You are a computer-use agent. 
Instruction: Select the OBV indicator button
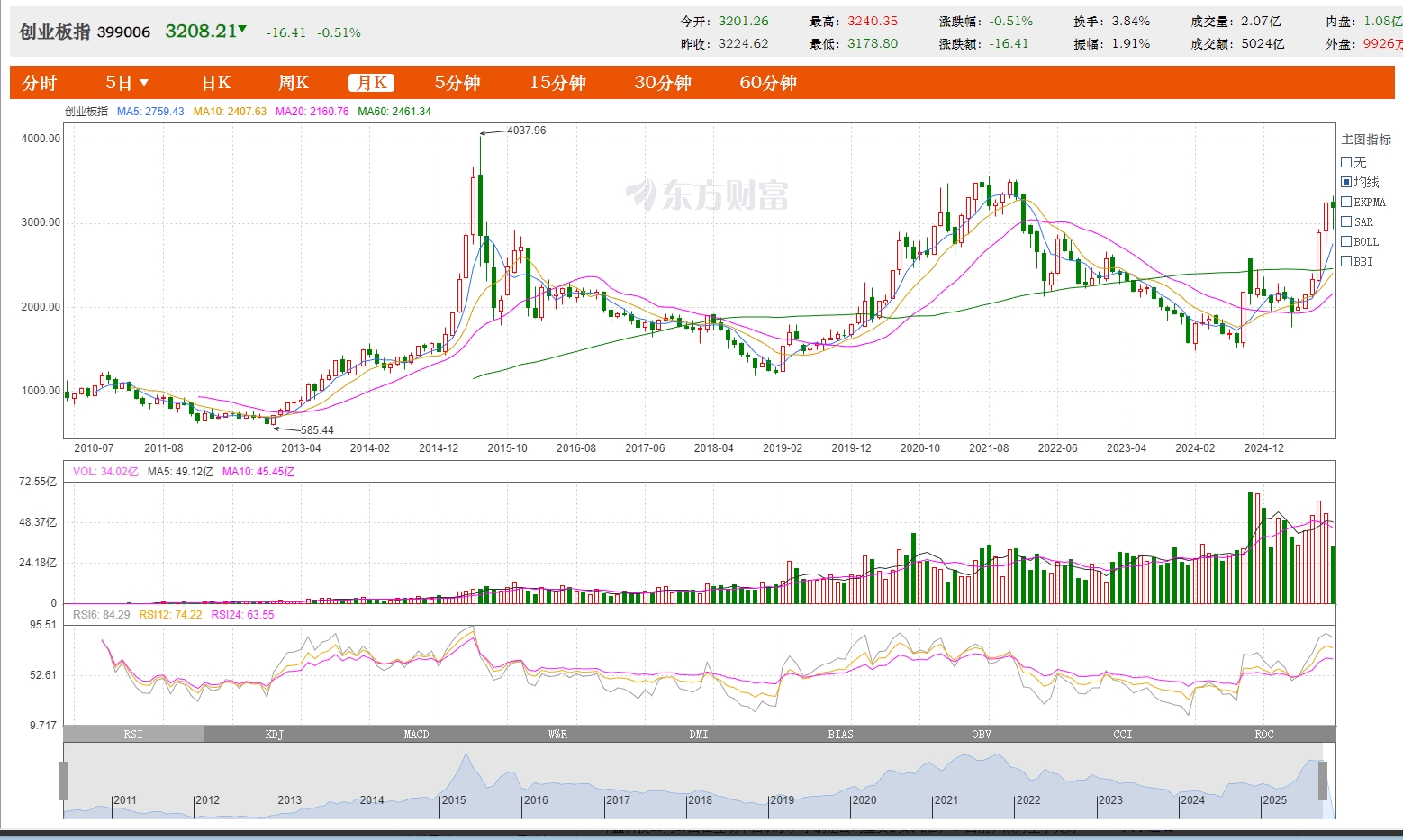coord(982,735)
